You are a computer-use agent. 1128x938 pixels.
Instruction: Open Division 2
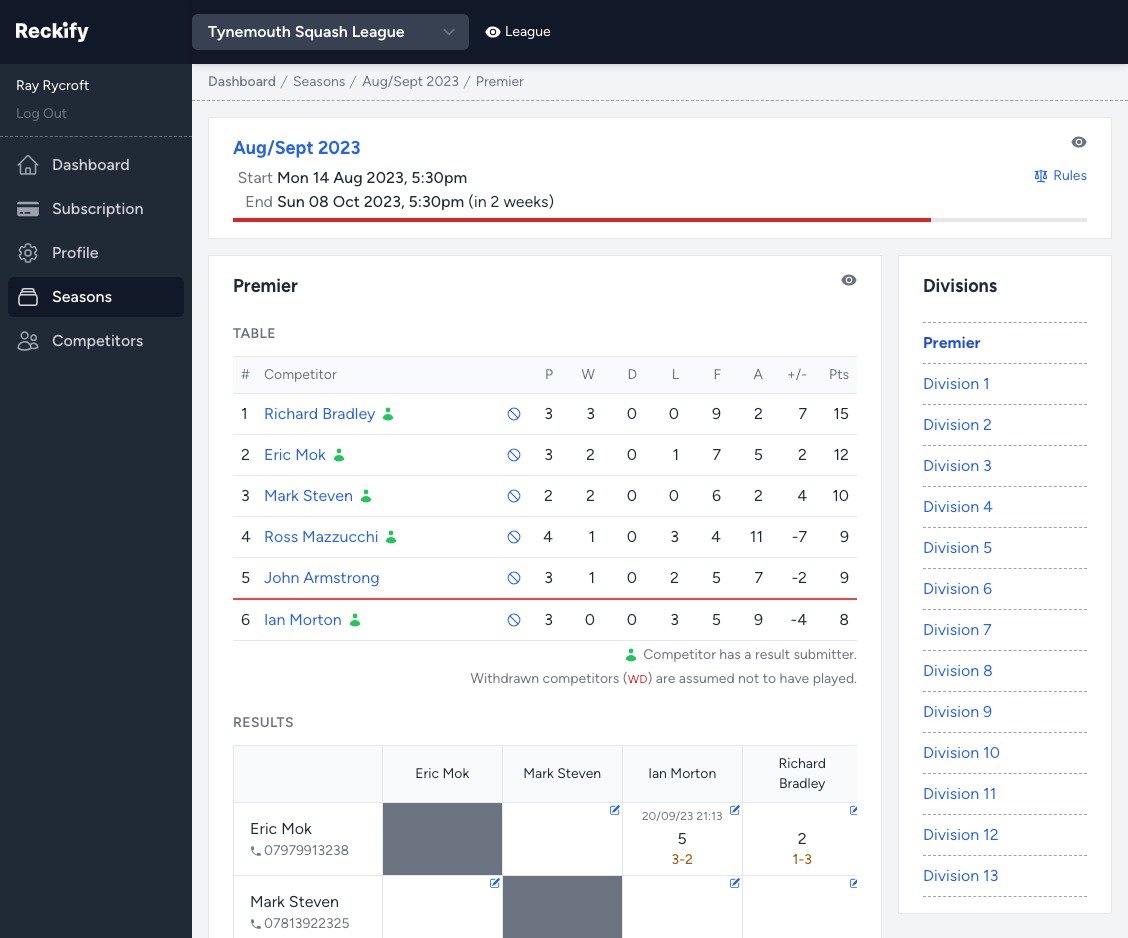[x=957, y=424]
